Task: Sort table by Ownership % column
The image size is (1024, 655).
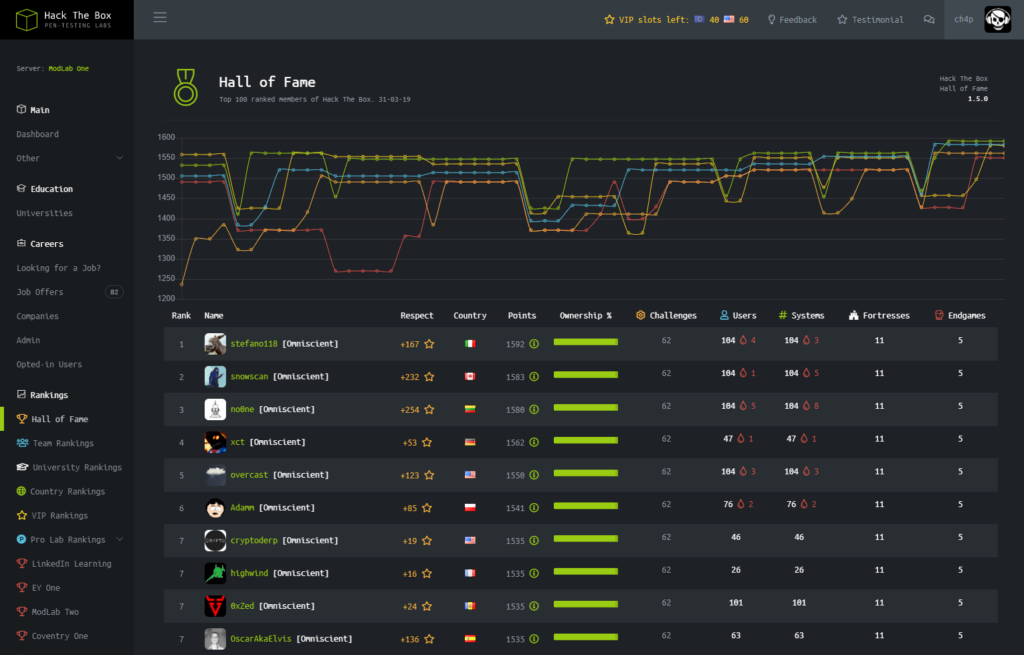Action: [585, 315]
